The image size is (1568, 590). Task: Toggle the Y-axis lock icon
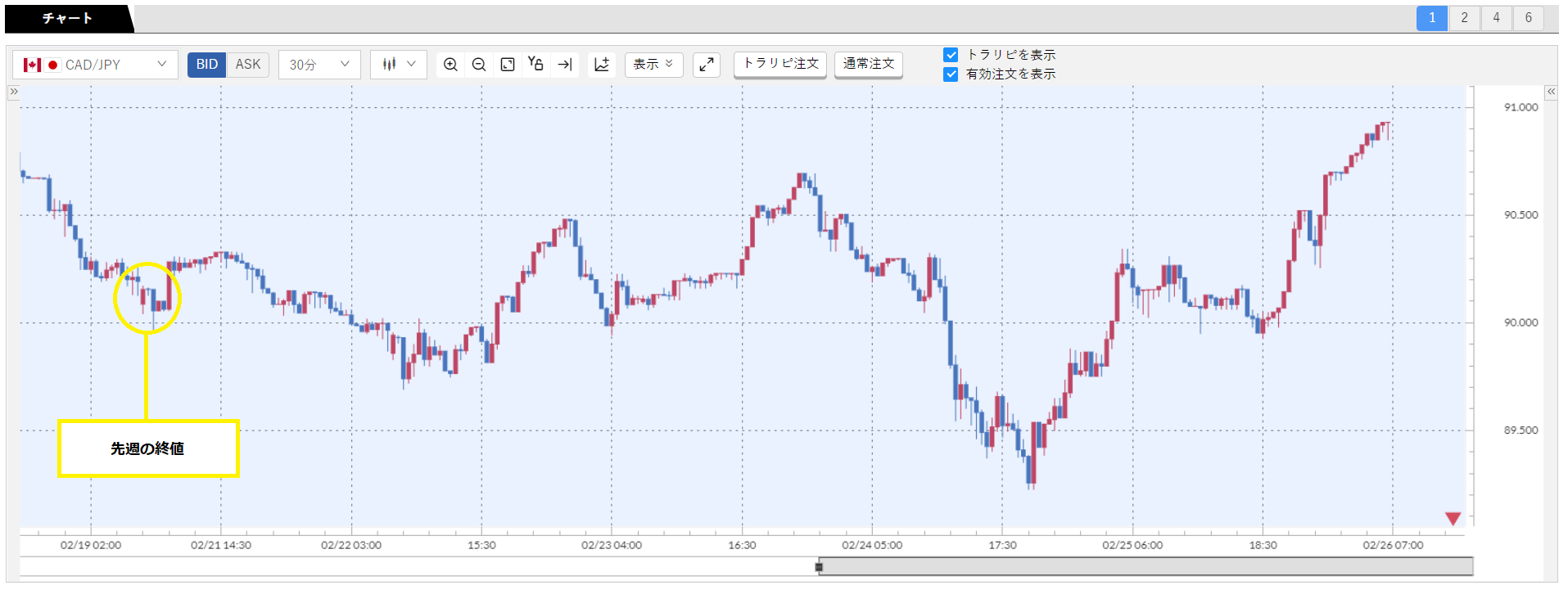coord(535,65)
